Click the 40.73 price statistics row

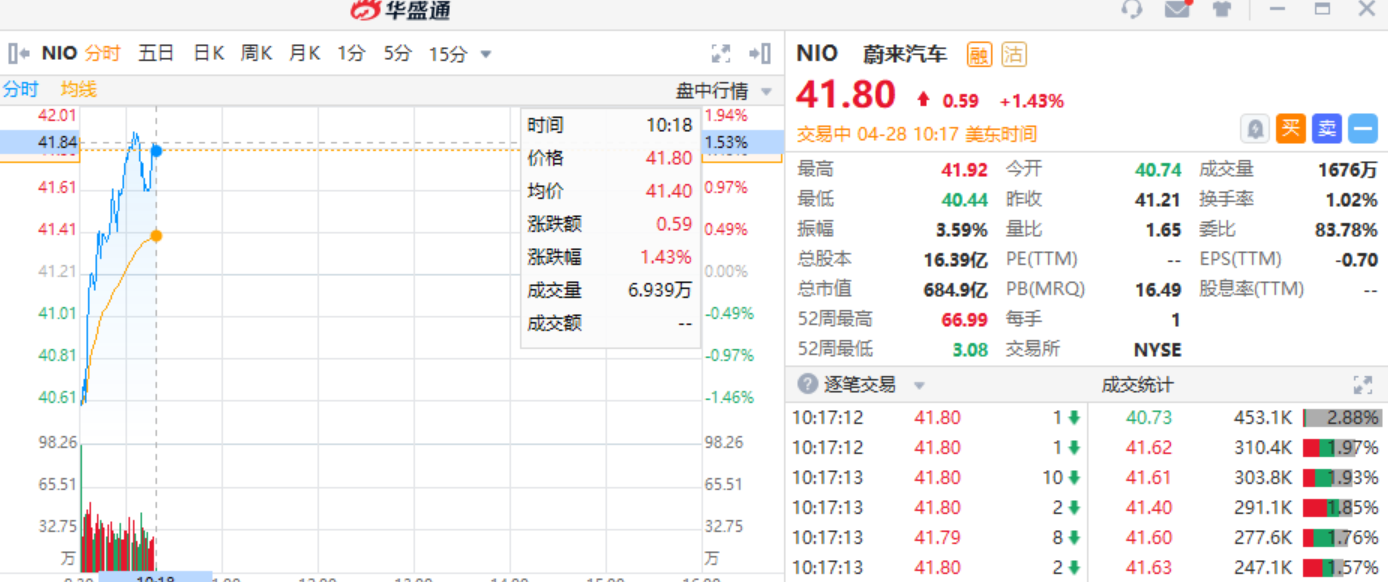click(x=1238, y=417)
